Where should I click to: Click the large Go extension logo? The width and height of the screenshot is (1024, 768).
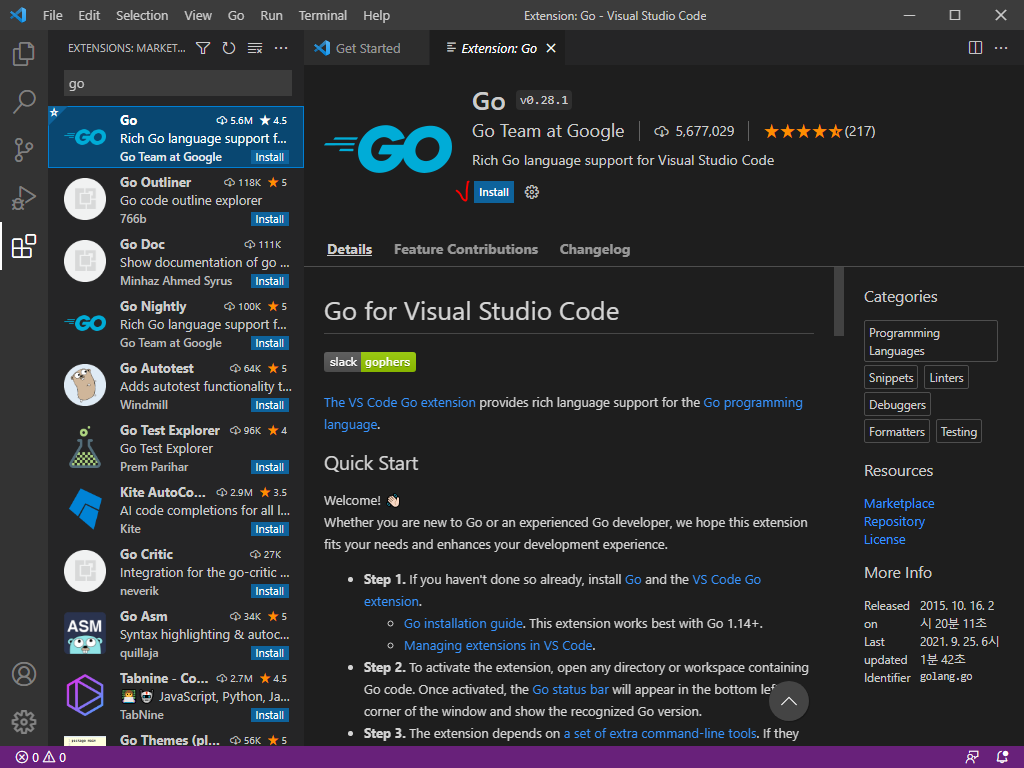tap(388, 149)
